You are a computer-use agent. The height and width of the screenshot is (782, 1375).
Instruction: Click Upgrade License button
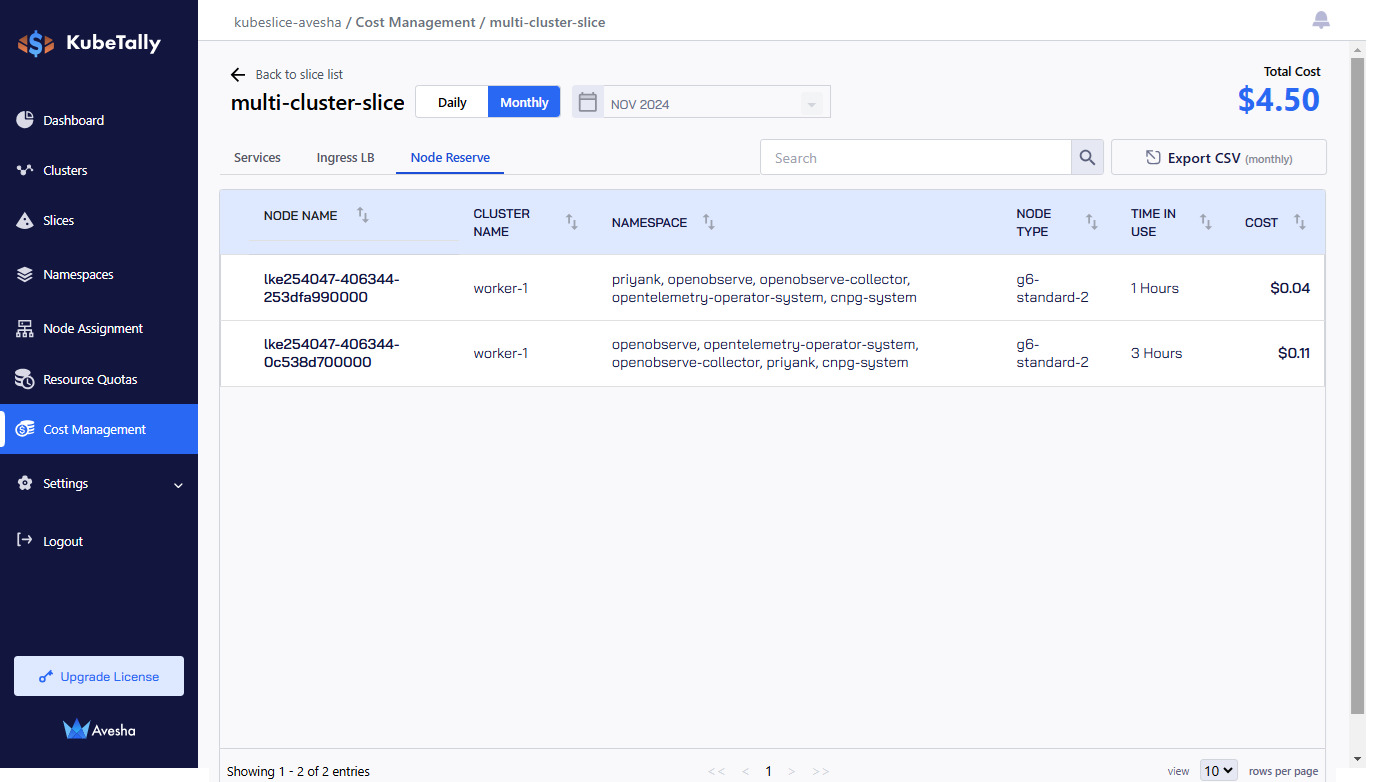(x=99, y=676)
